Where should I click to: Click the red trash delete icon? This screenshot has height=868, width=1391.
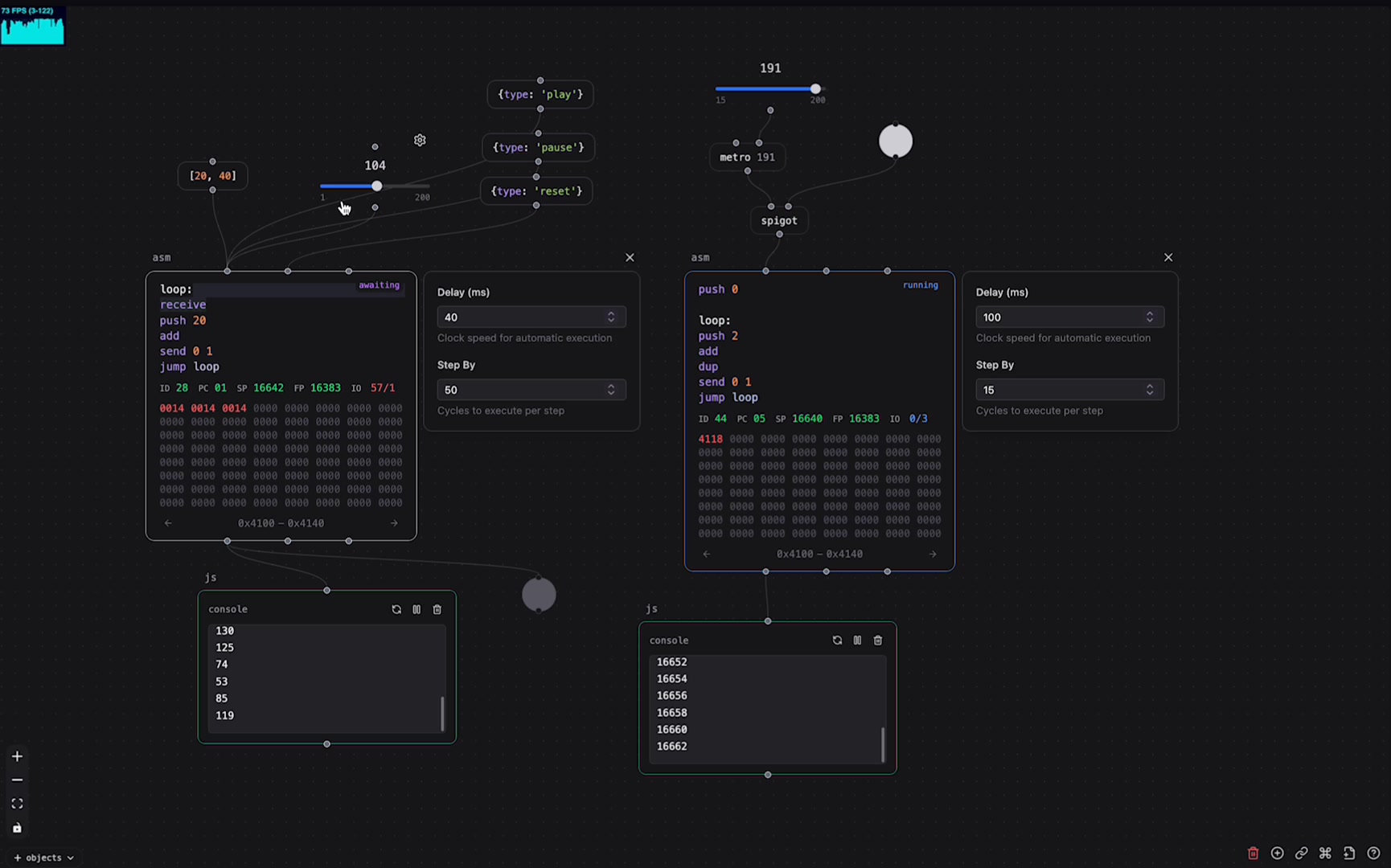1253,854
